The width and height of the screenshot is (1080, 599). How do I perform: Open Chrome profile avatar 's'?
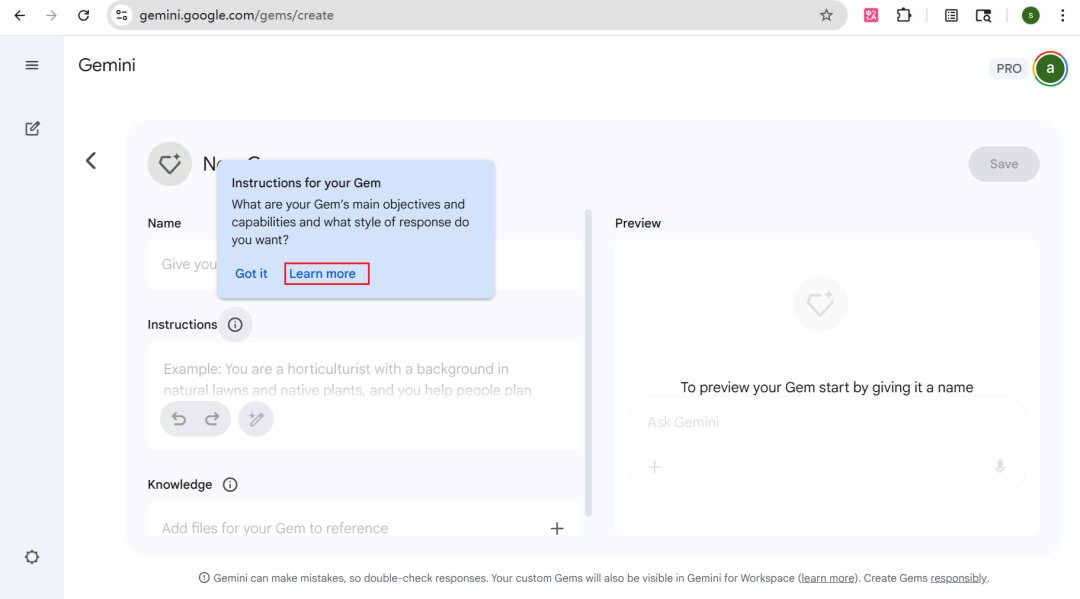[x=1030, y=15]
